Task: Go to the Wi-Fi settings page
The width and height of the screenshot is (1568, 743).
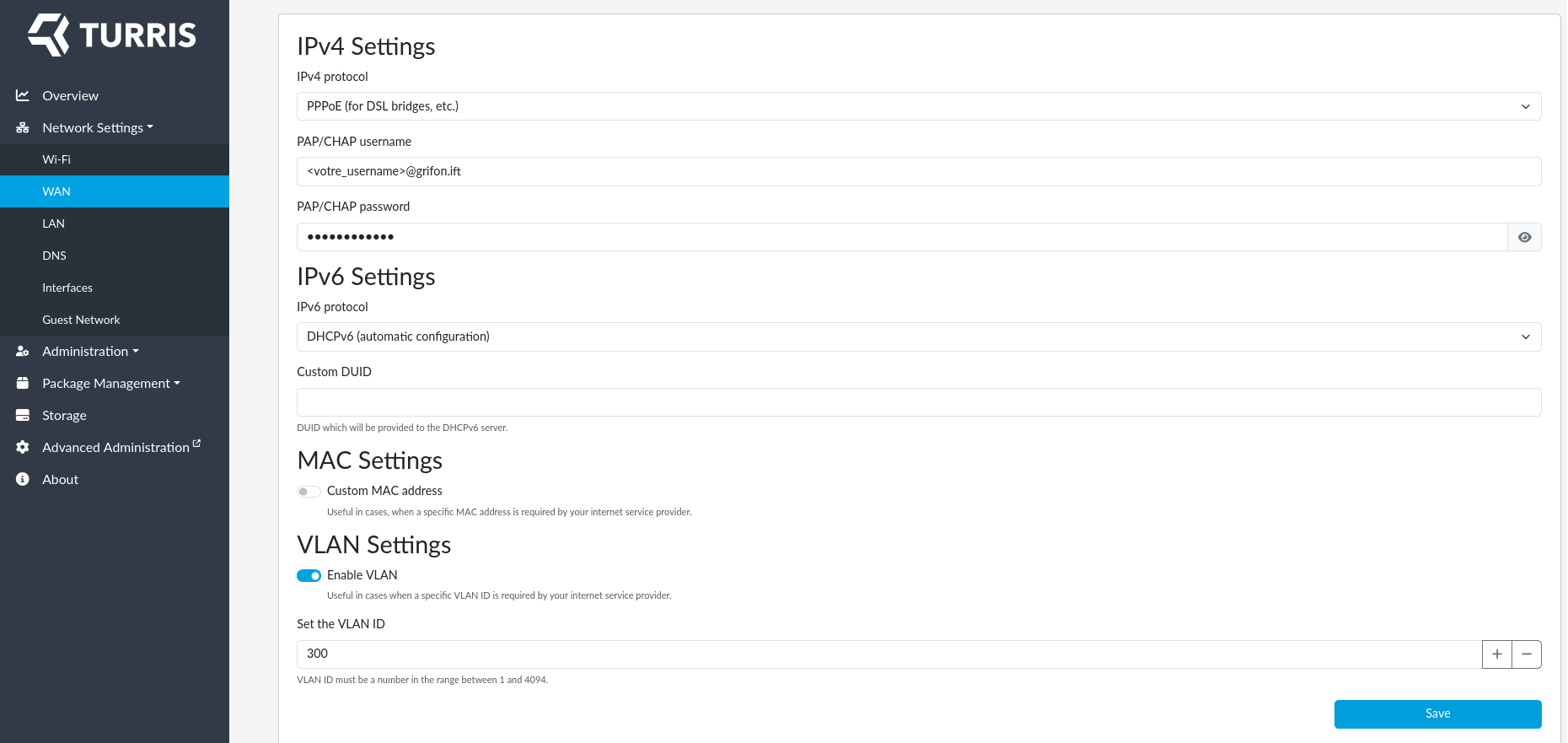Action: pos(56,159)
